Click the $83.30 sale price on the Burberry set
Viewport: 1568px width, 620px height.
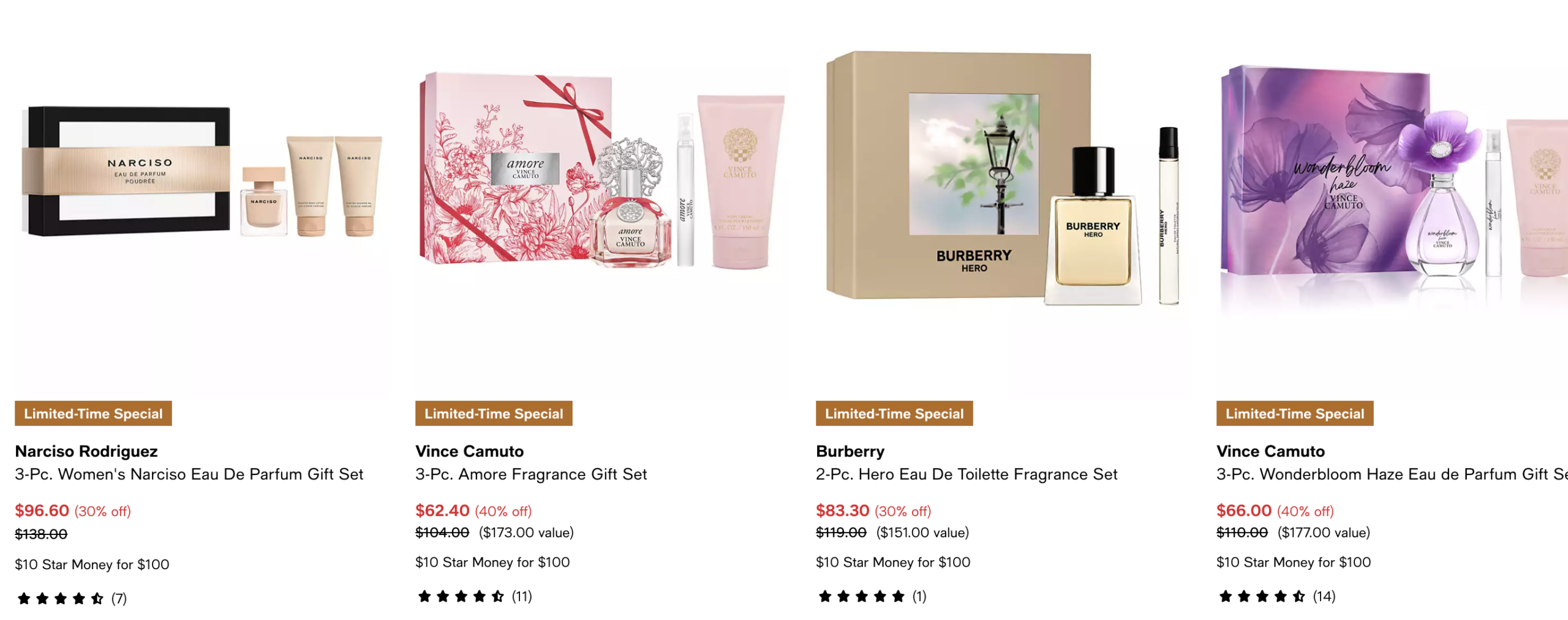(x=842, y=510)
